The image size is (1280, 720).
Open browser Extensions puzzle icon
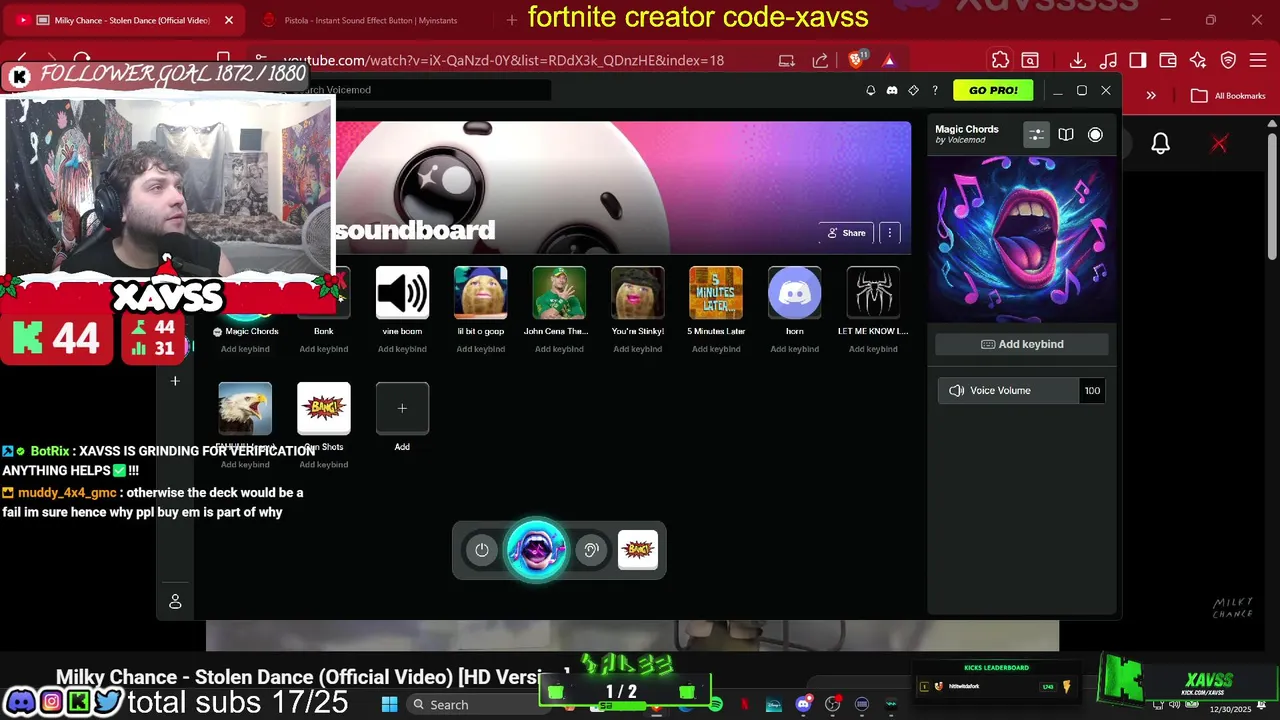click(x=1000, y=60)
